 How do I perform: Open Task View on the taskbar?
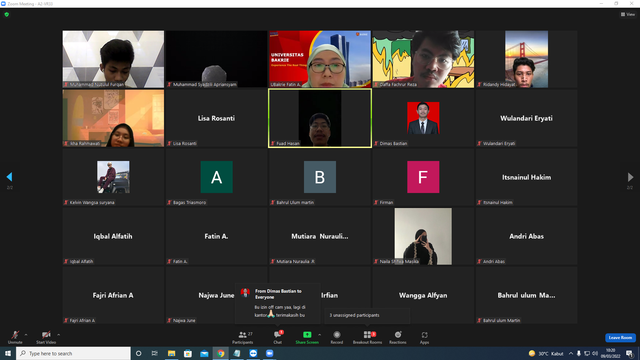coord(155,353)
